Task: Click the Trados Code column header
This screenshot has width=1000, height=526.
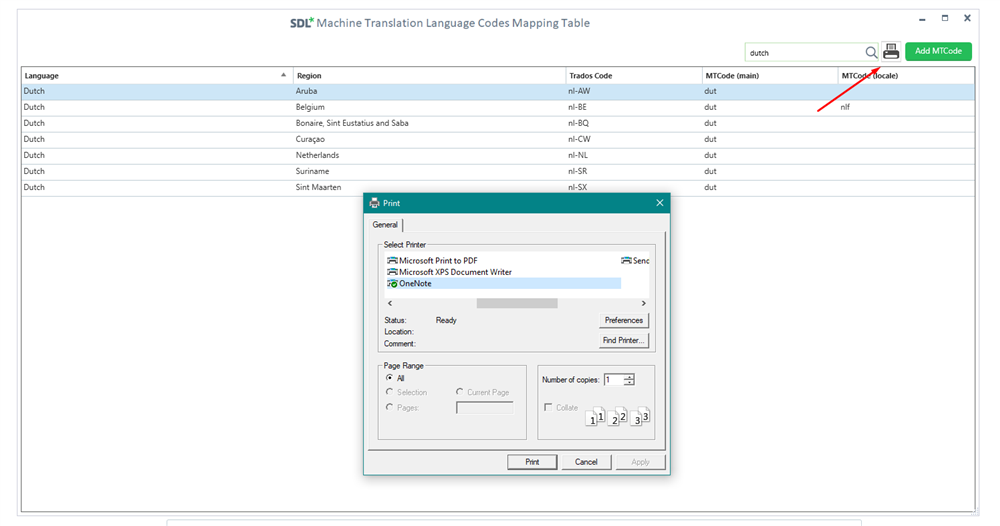Action: (x=633, y=75)
